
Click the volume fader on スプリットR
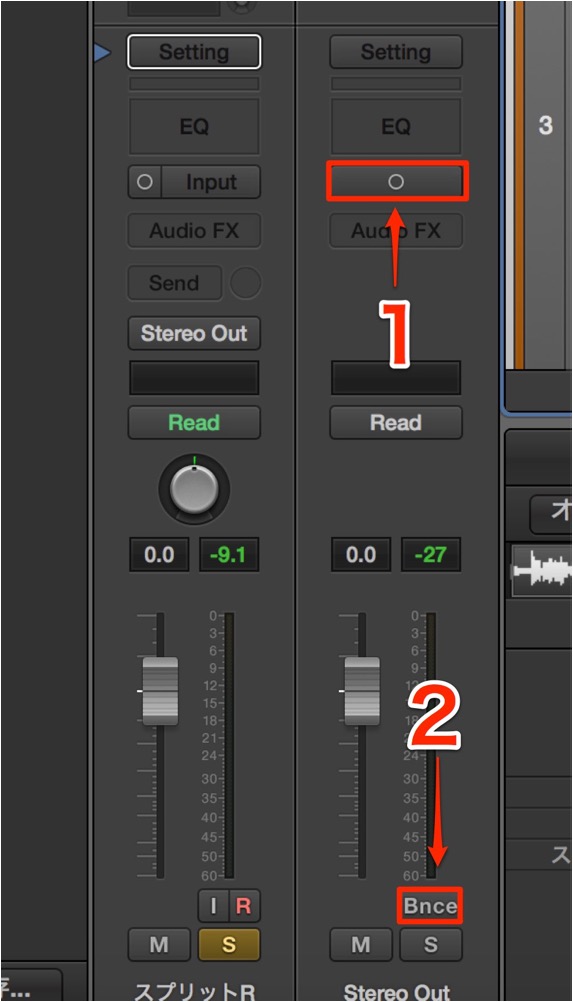160,691
